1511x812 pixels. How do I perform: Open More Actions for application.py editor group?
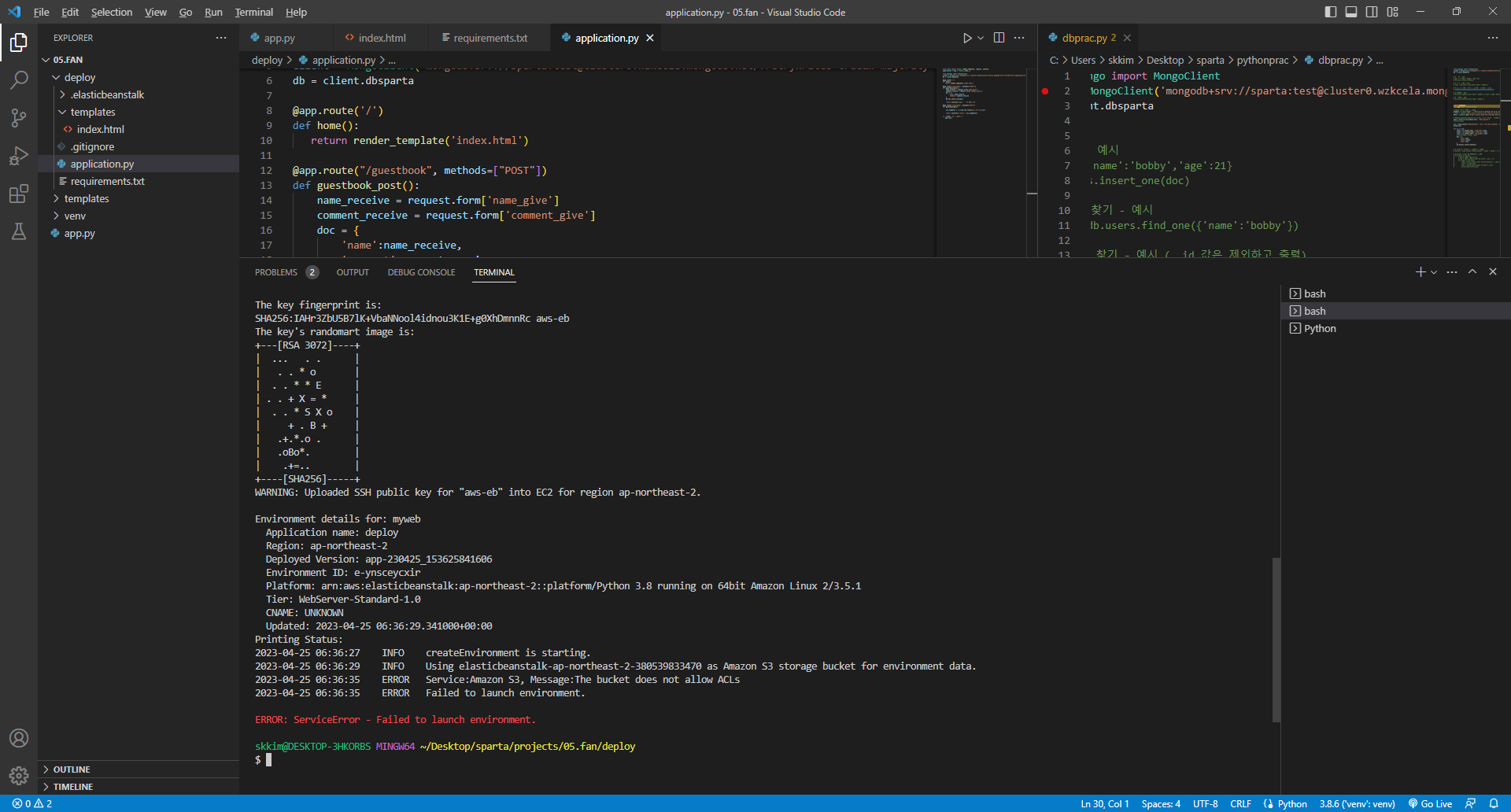(1019, 38)
